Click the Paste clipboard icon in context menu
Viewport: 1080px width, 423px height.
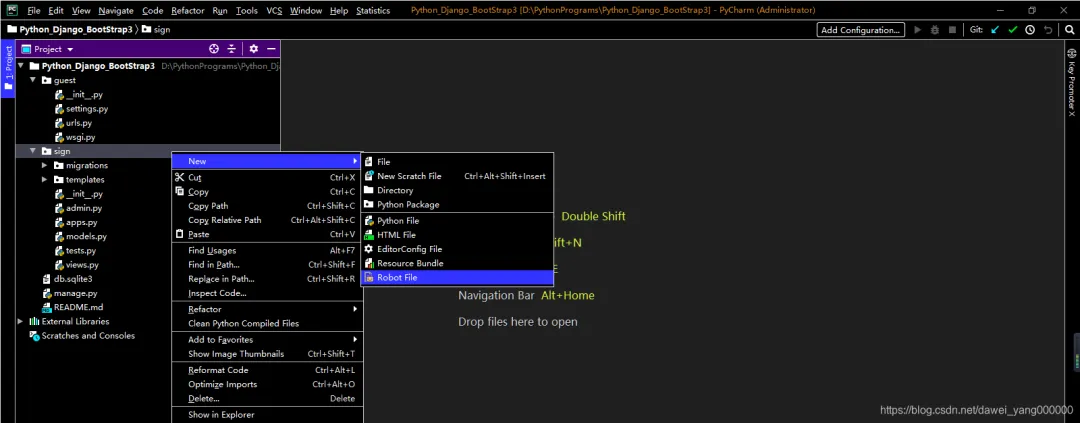tap(180, 234)
